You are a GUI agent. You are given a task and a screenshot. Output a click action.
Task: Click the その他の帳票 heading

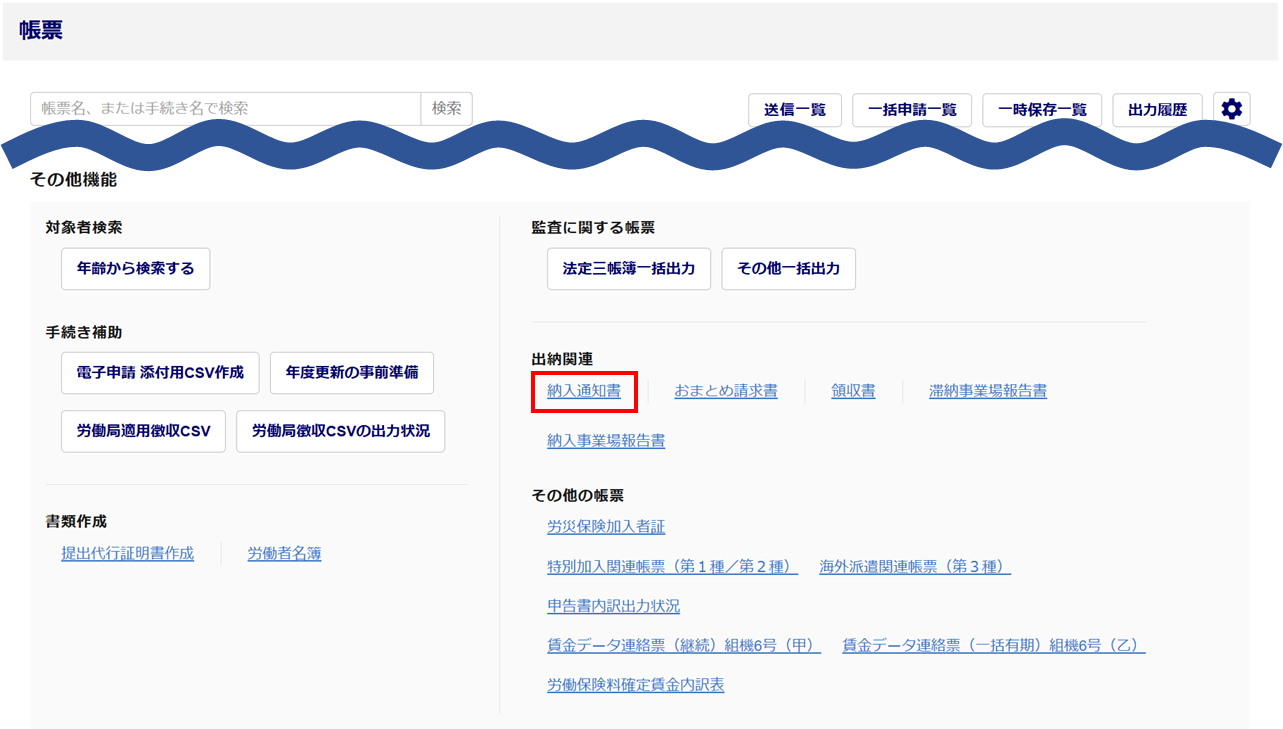point(577,495)
